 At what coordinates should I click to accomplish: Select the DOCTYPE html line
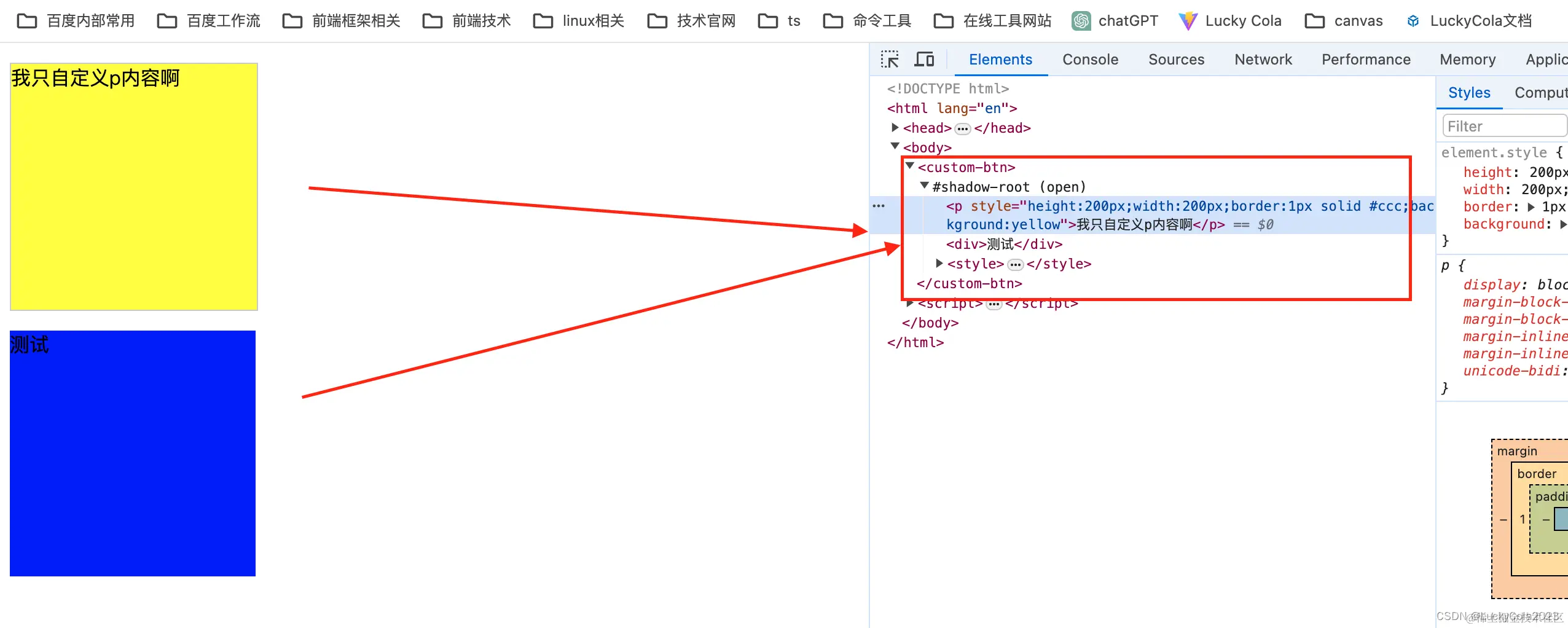click(x=948, y=88)
